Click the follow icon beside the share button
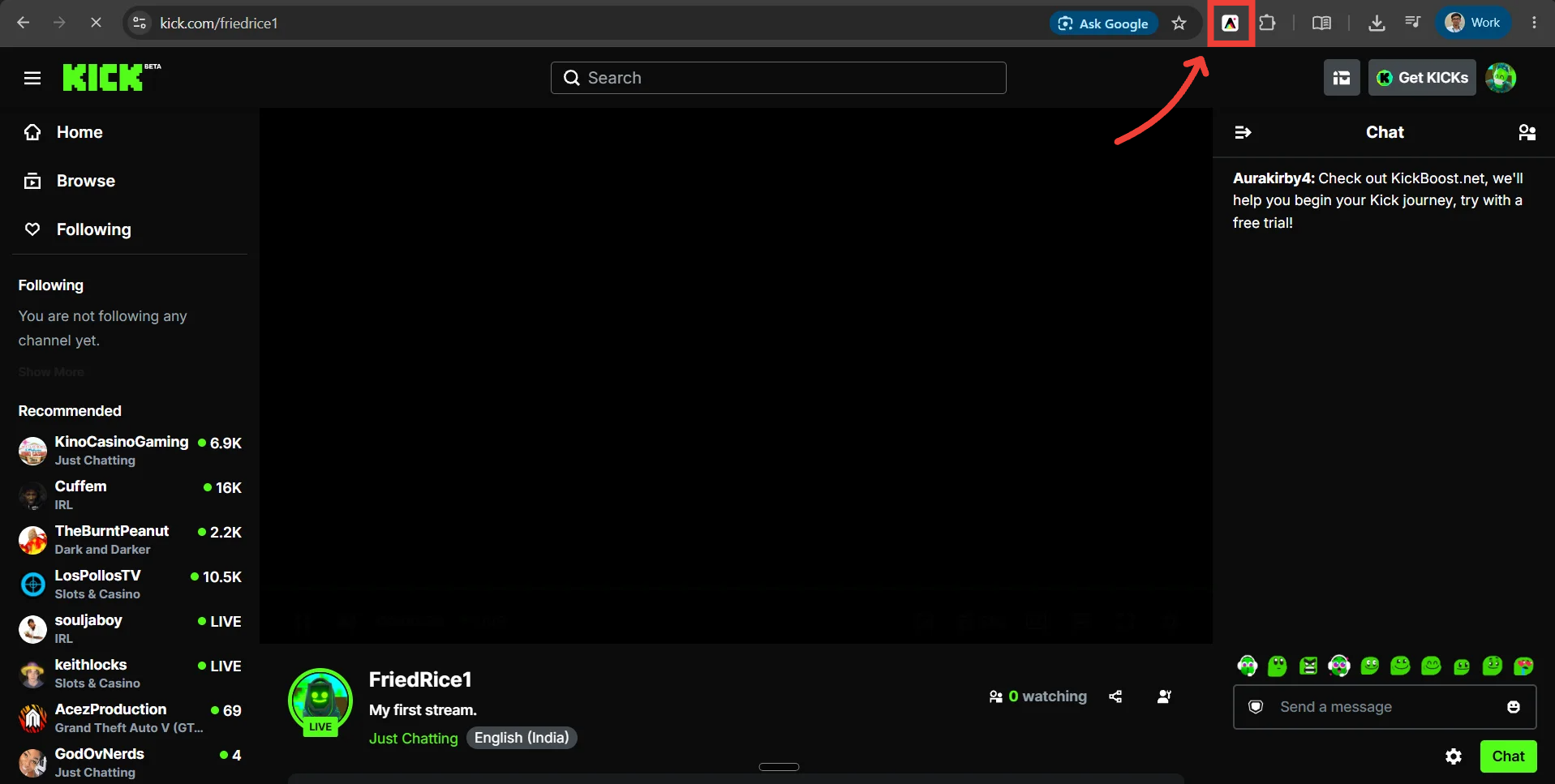Viewport: 1555px width, 784px height. 1164,696
